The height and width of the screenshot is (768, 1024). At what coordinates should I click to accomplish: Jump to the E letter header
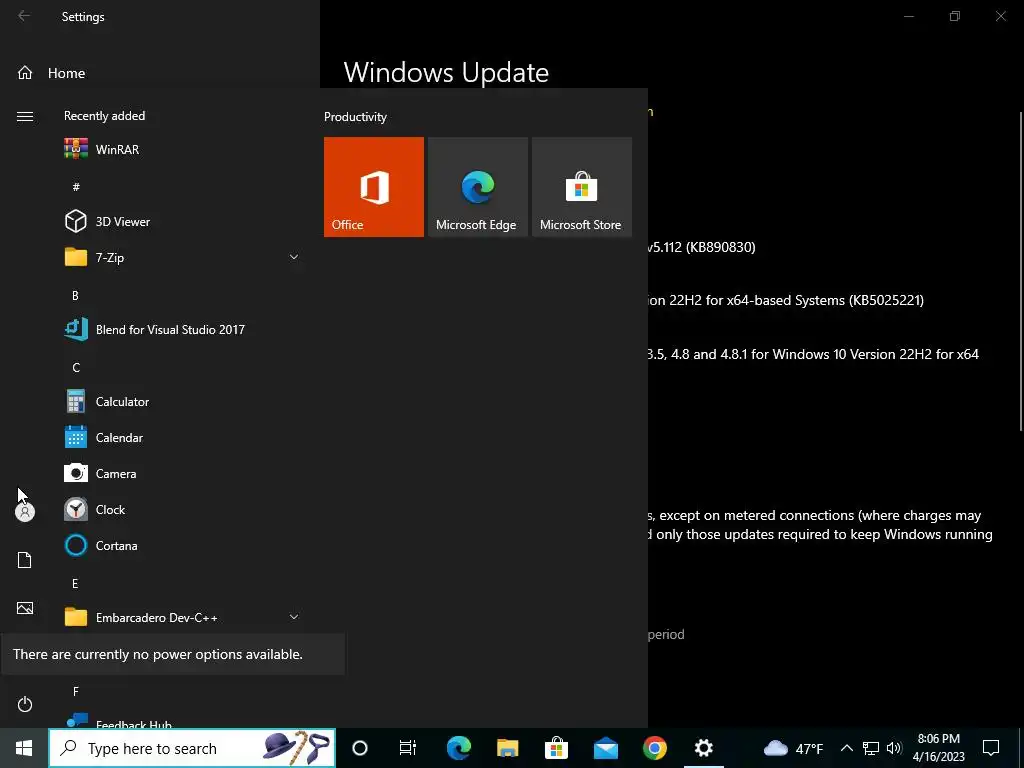click(x=75, y=583)
